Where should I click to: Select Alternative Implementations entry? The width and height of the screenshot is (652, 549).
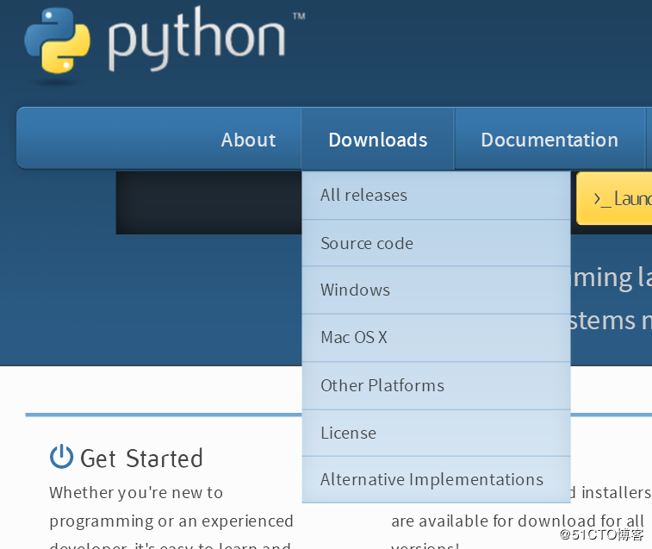coord(436,480)
